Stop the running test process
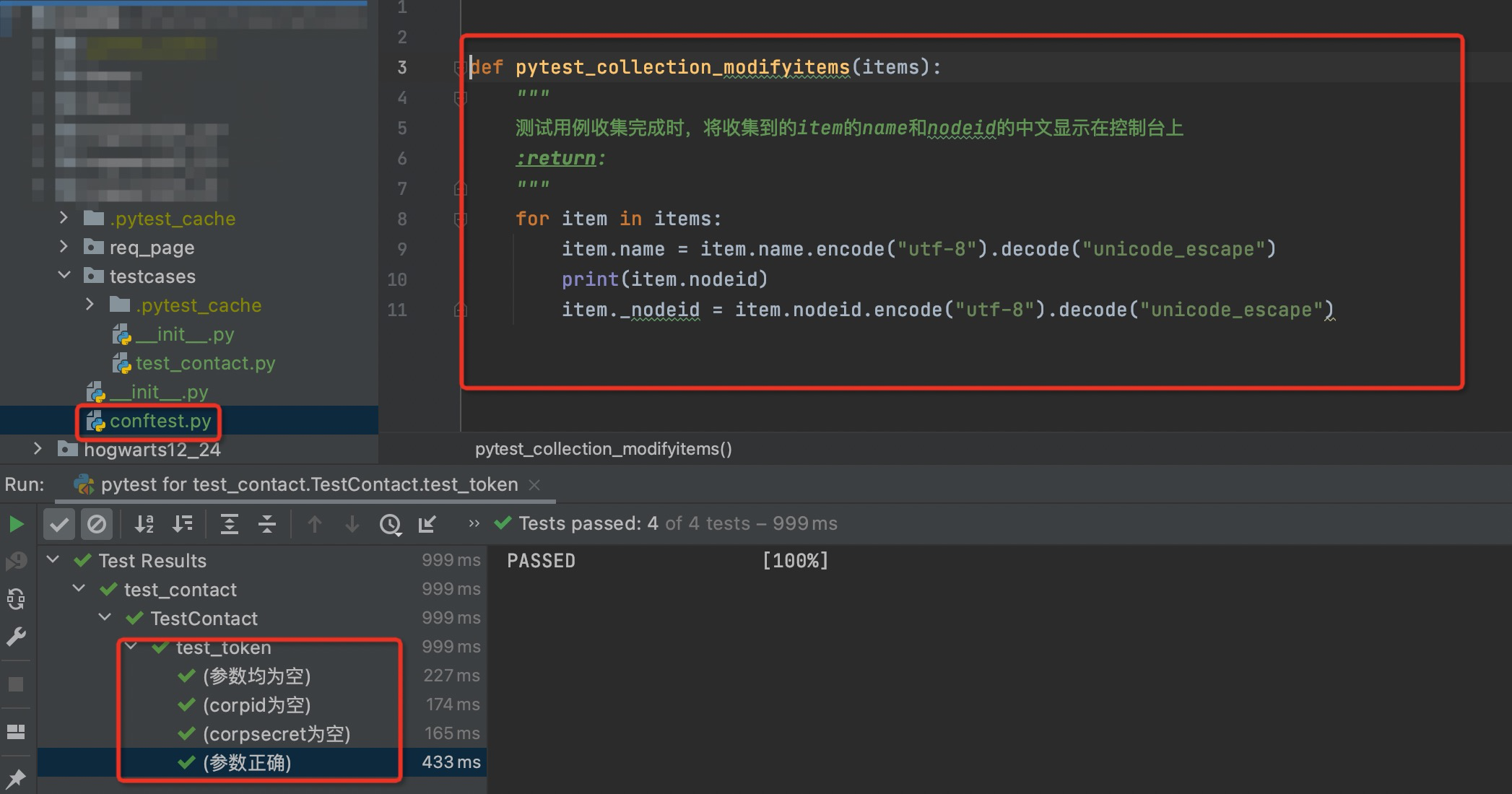The width and height of the screenshot is (1512, 794). (x=16, y=684)
